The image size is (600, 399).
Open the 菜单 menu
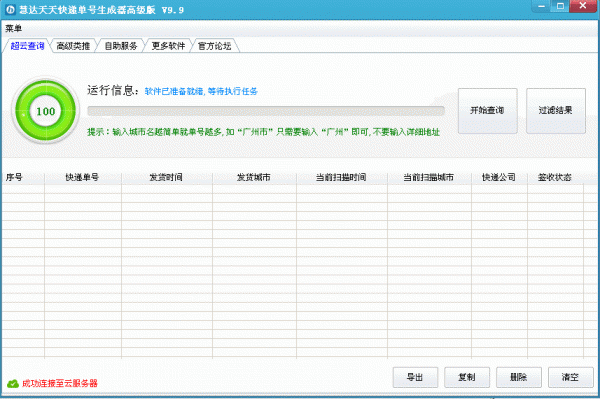tap(13, 28)
